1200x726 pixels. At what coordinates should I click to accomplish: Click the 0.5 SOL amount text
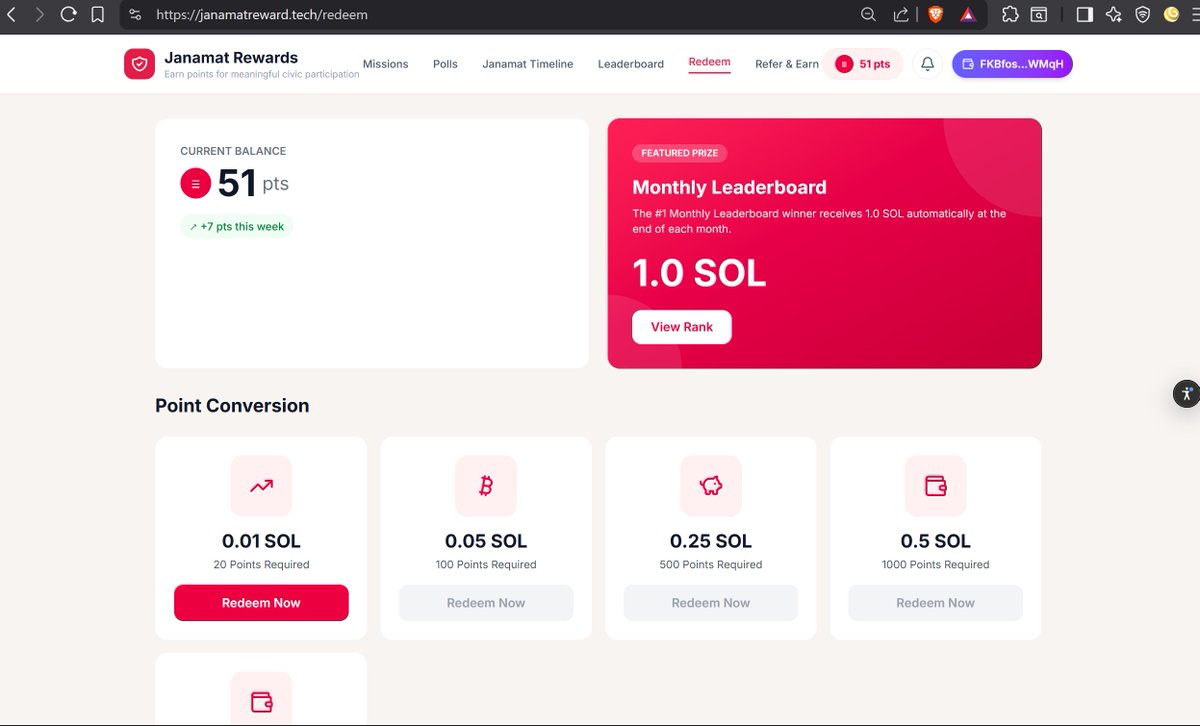point(936,541)
